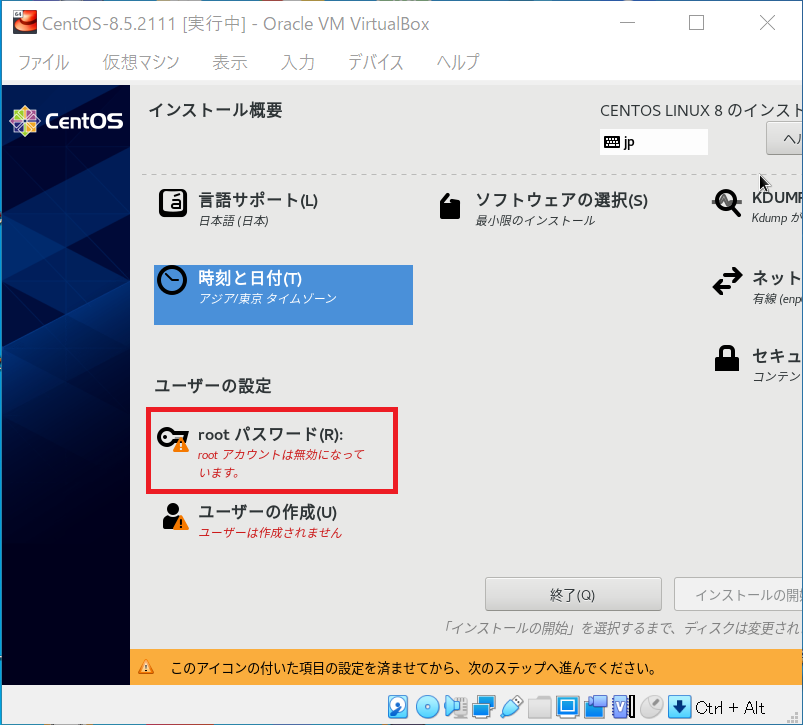The image size is (803, 725).
Task: Click the jp keyboard layout indicator
Action: 653,142
